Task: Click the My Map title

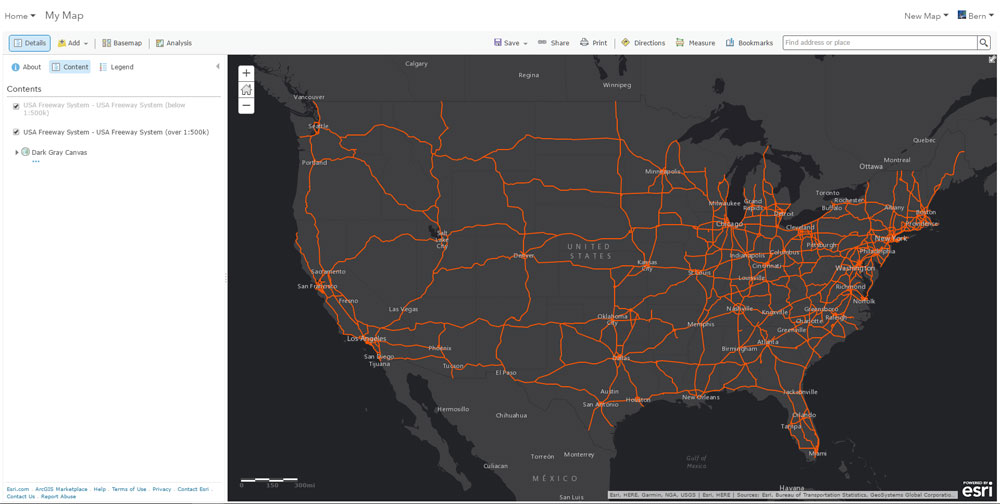Action: click(64, 15)
